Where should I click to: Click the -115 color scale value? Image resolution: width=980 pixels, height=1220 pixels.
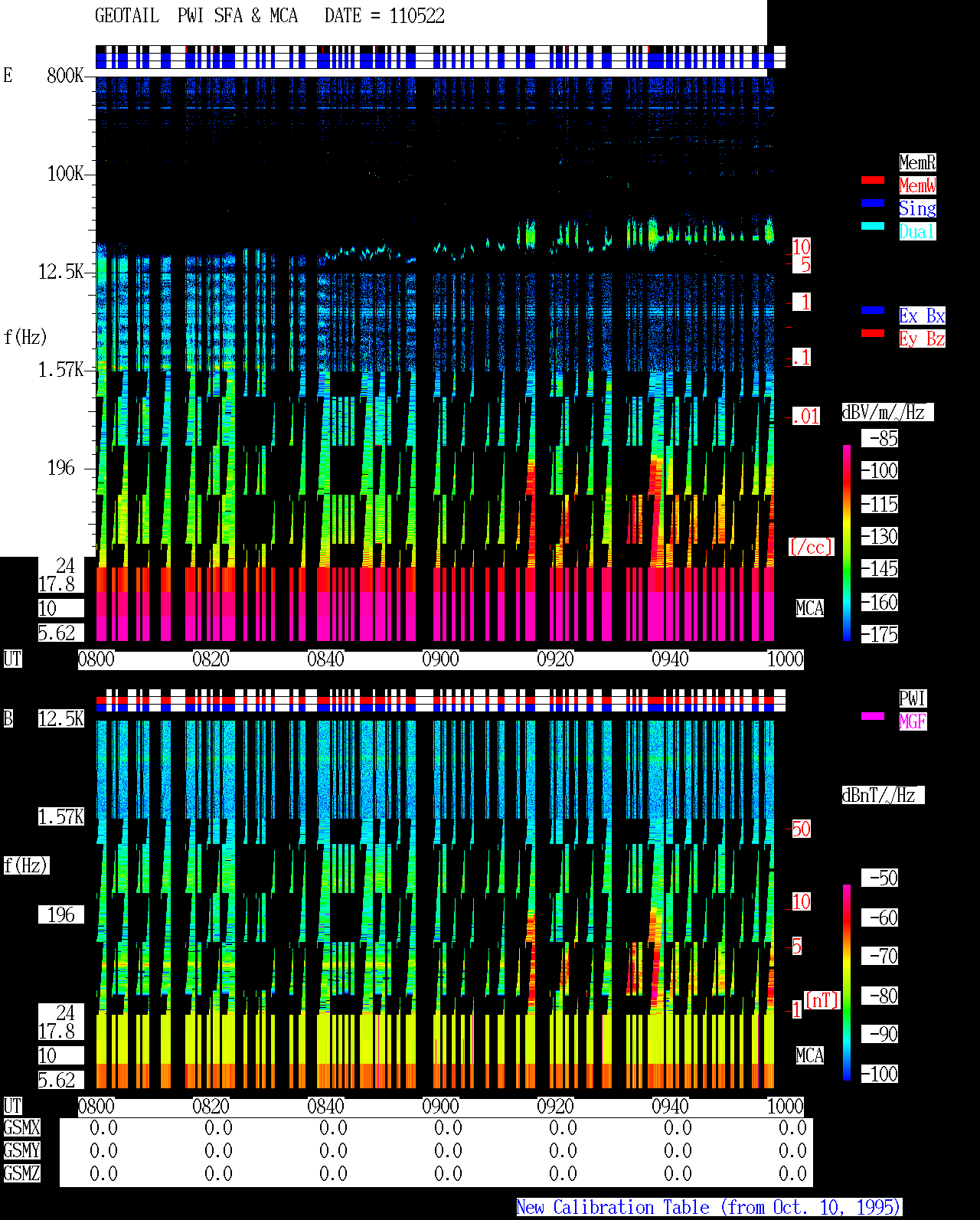[x=880, y=504]
